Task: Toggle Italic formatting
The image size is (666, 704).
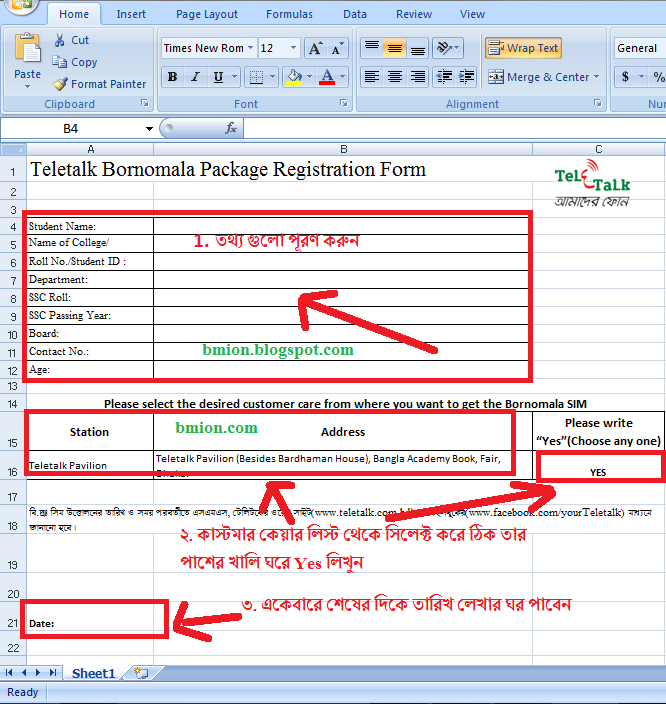Action: 195,77
